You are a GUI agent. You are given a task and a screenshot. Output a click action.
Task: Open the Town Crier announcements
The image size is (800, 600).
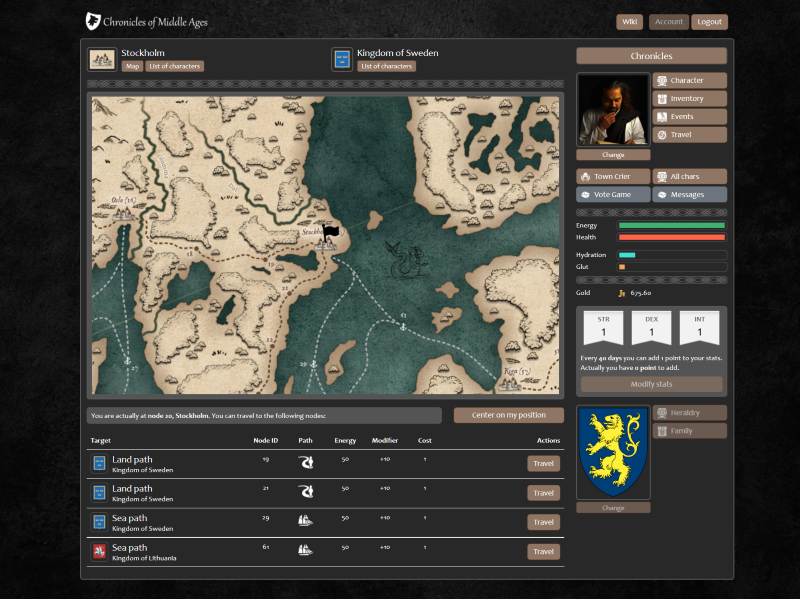pos(612,176)
